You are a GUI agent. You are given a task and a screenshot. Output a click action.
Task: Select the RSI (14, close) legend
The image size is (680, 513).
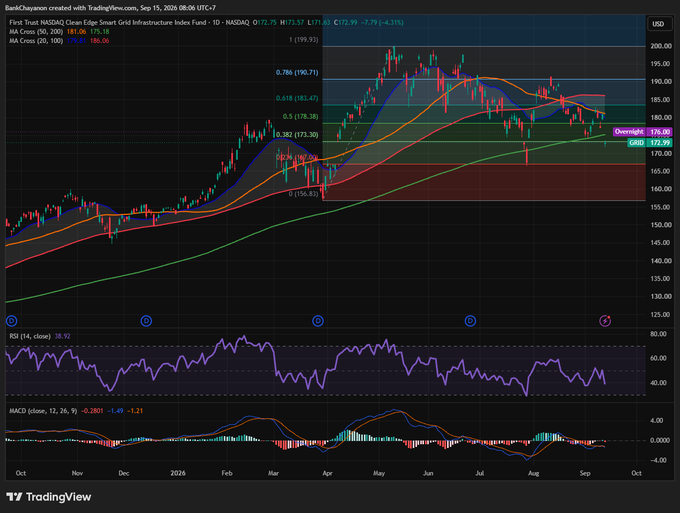(x=30, y=336)
